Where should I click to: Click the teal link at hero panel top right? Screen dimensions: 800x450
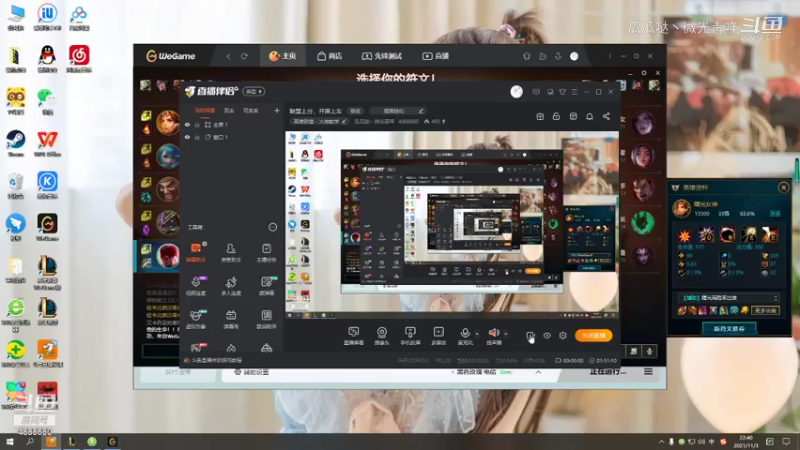click(775, 214)
